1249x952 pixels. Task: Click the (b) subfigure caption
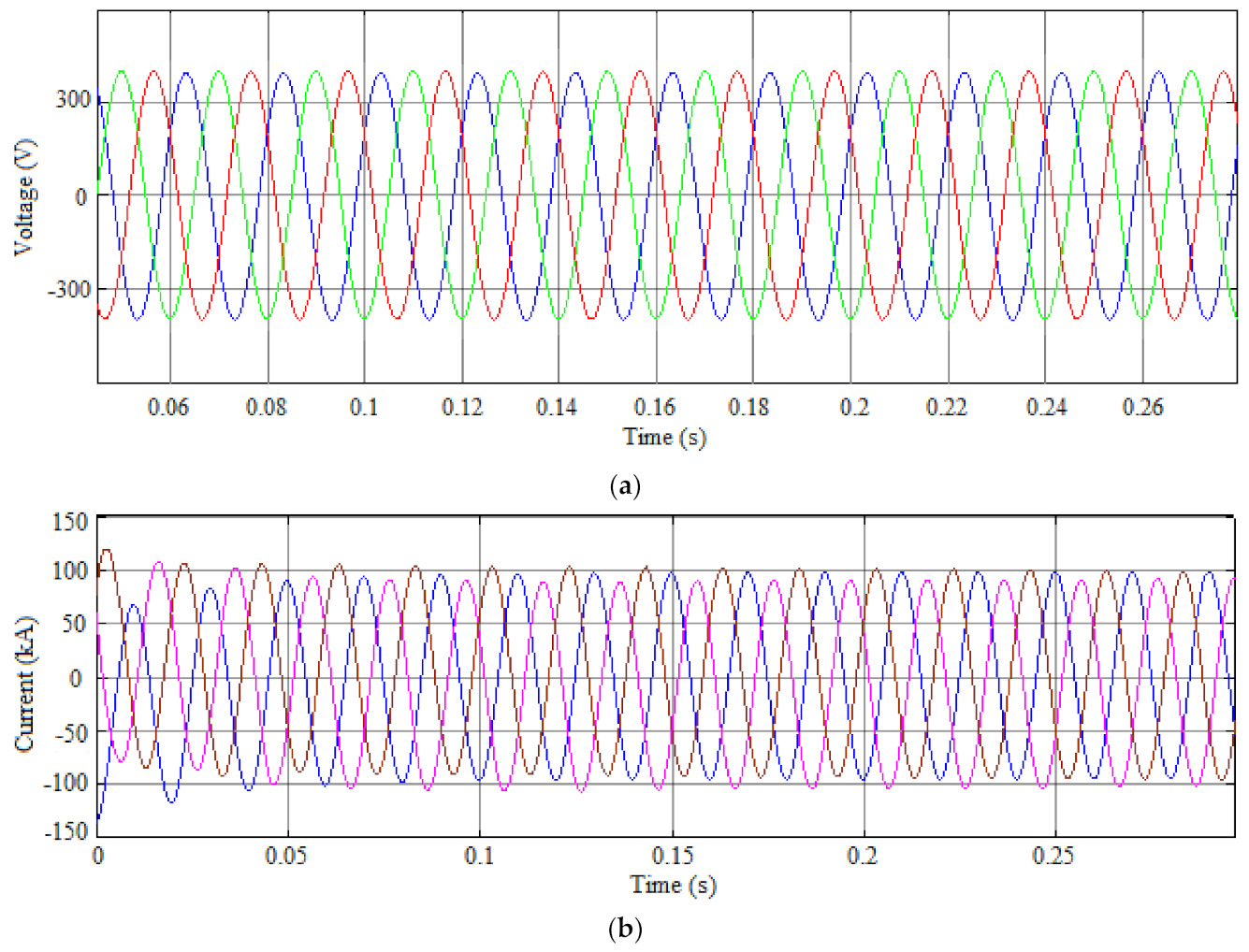tap(625, 930)
